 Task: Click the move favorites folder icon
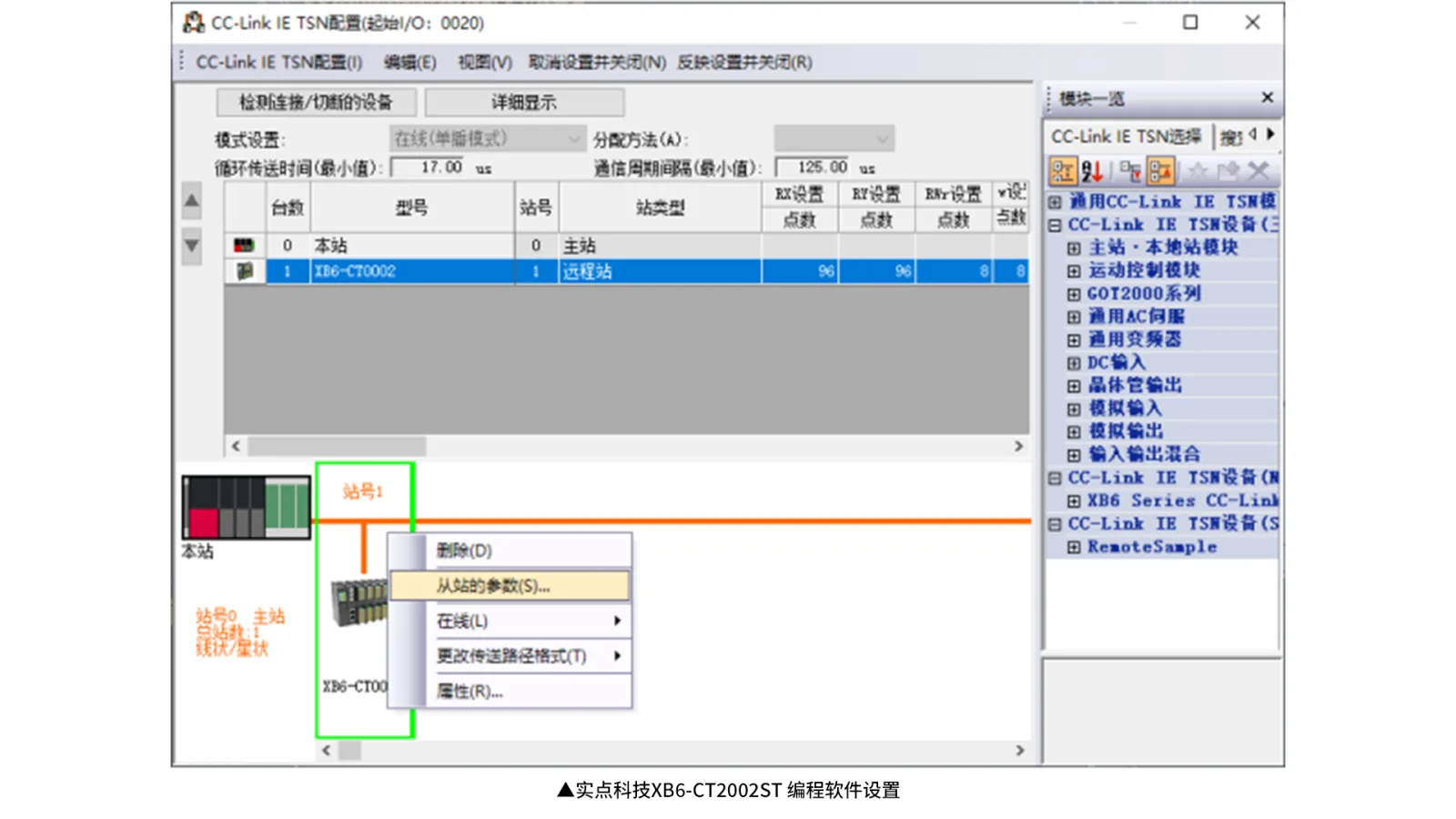tap(1228, 171)
